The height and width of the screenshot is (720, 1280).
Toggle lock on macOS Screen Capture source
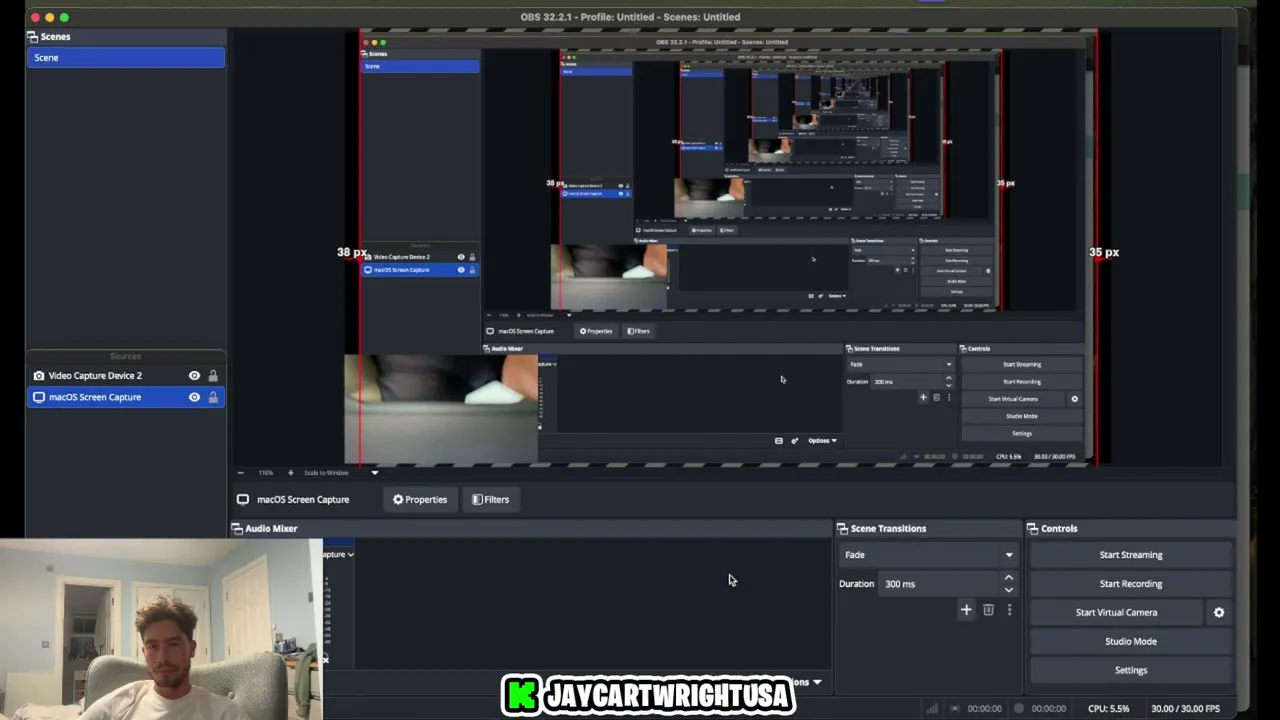(x=213, y=397)
